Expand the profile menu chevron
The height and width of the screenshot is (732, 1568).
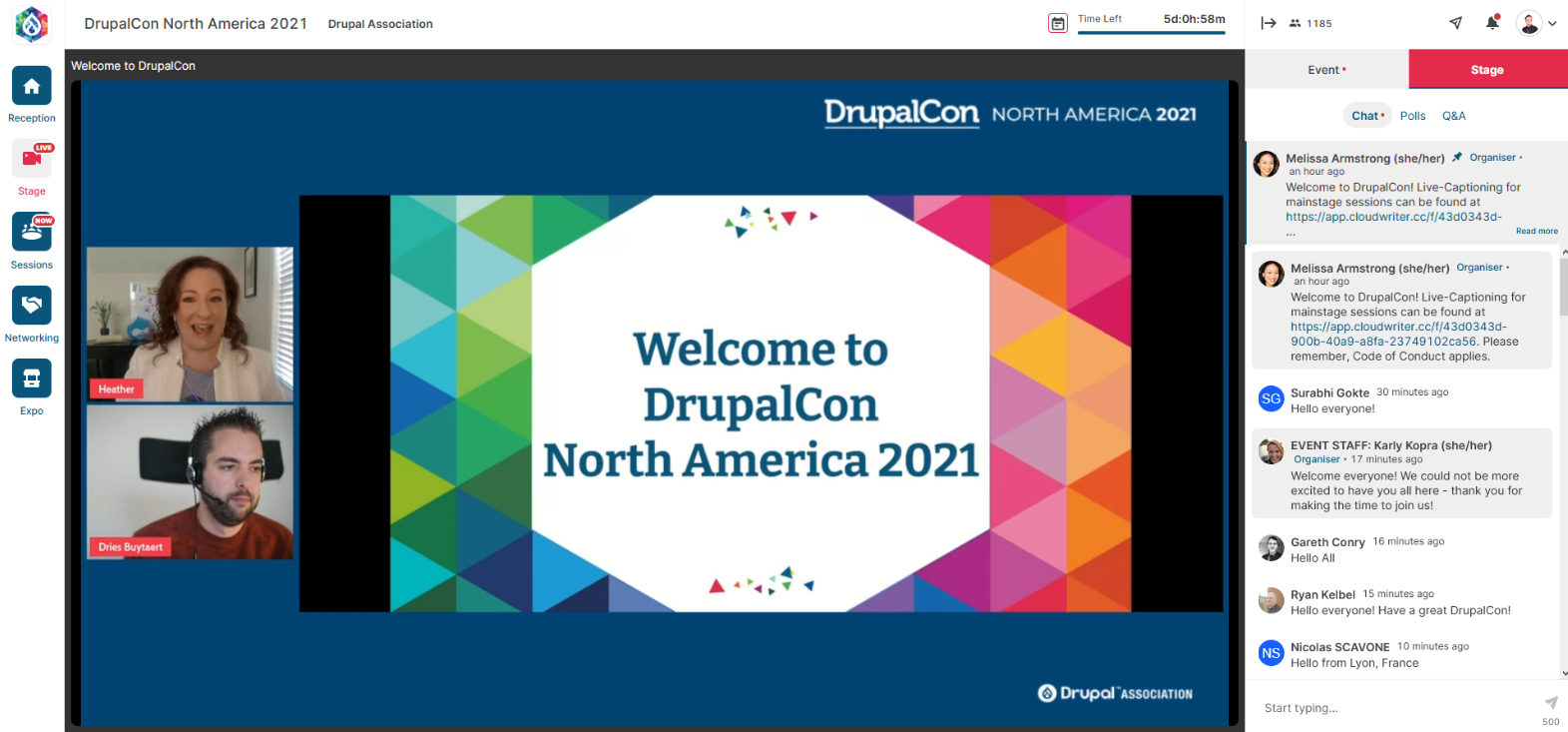(1552, 23)
